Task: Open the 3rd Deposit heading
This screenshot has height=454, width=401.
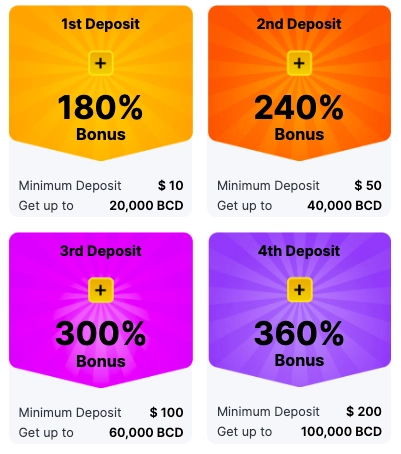Action: [101, 251]
